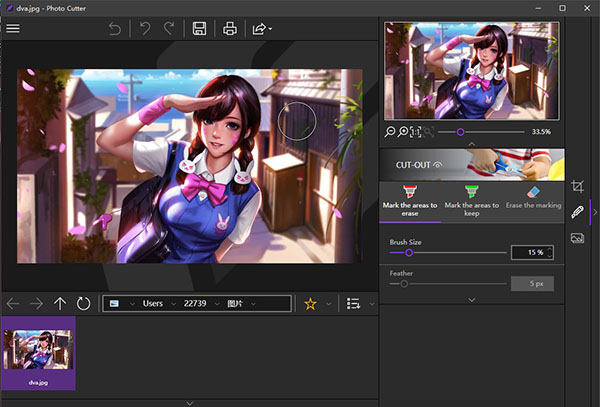Click the undo arrow icon
Image resolution: width=600 pixels, height=407 pixels.
115,28
